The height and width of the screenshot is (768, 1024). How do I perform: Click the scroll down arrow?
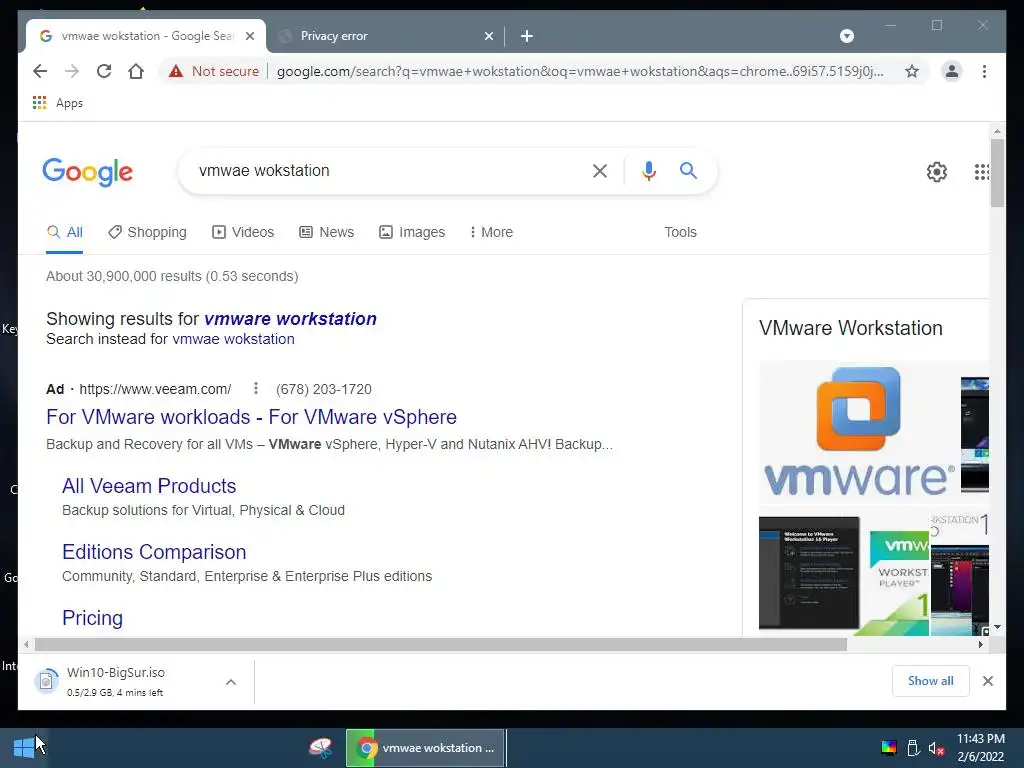[997, 627]
